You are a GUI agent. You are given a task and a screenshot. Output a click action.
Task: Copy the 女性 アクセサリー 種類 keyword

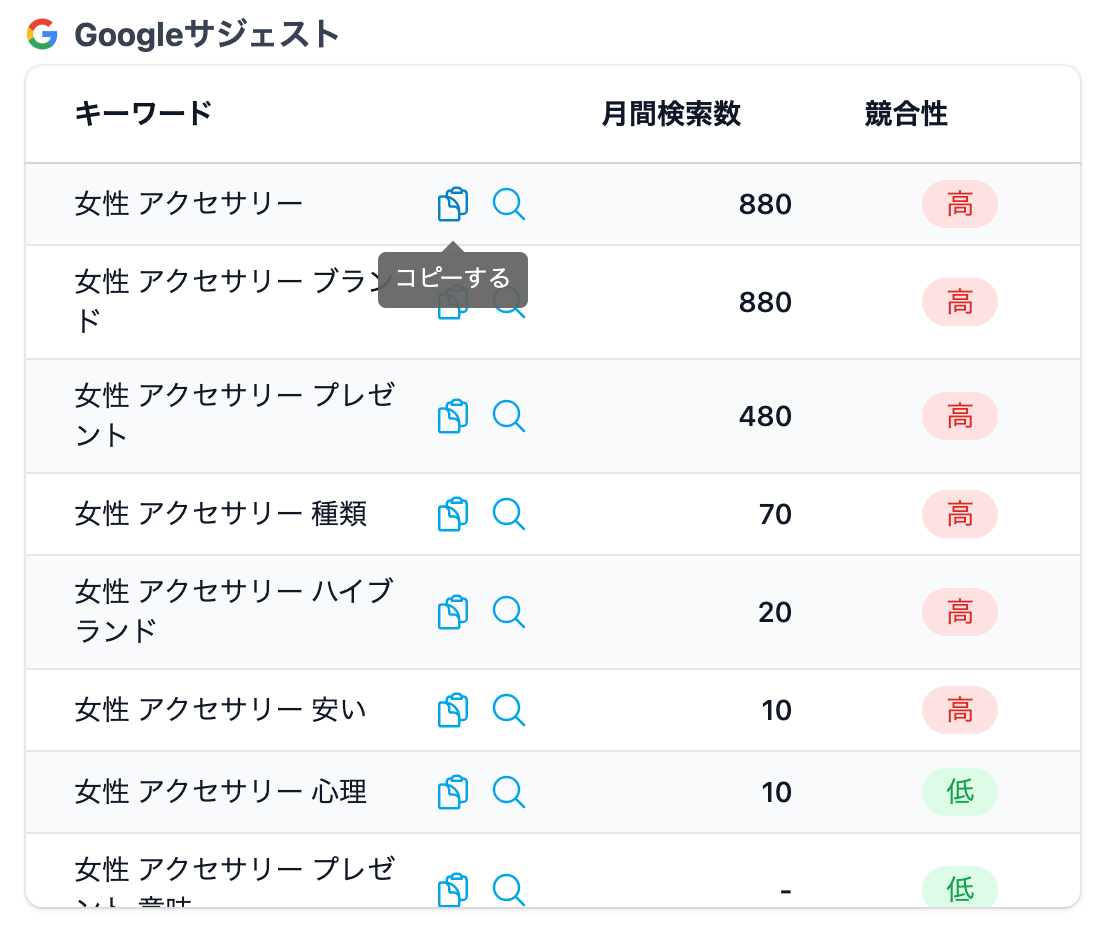(453, 514)
